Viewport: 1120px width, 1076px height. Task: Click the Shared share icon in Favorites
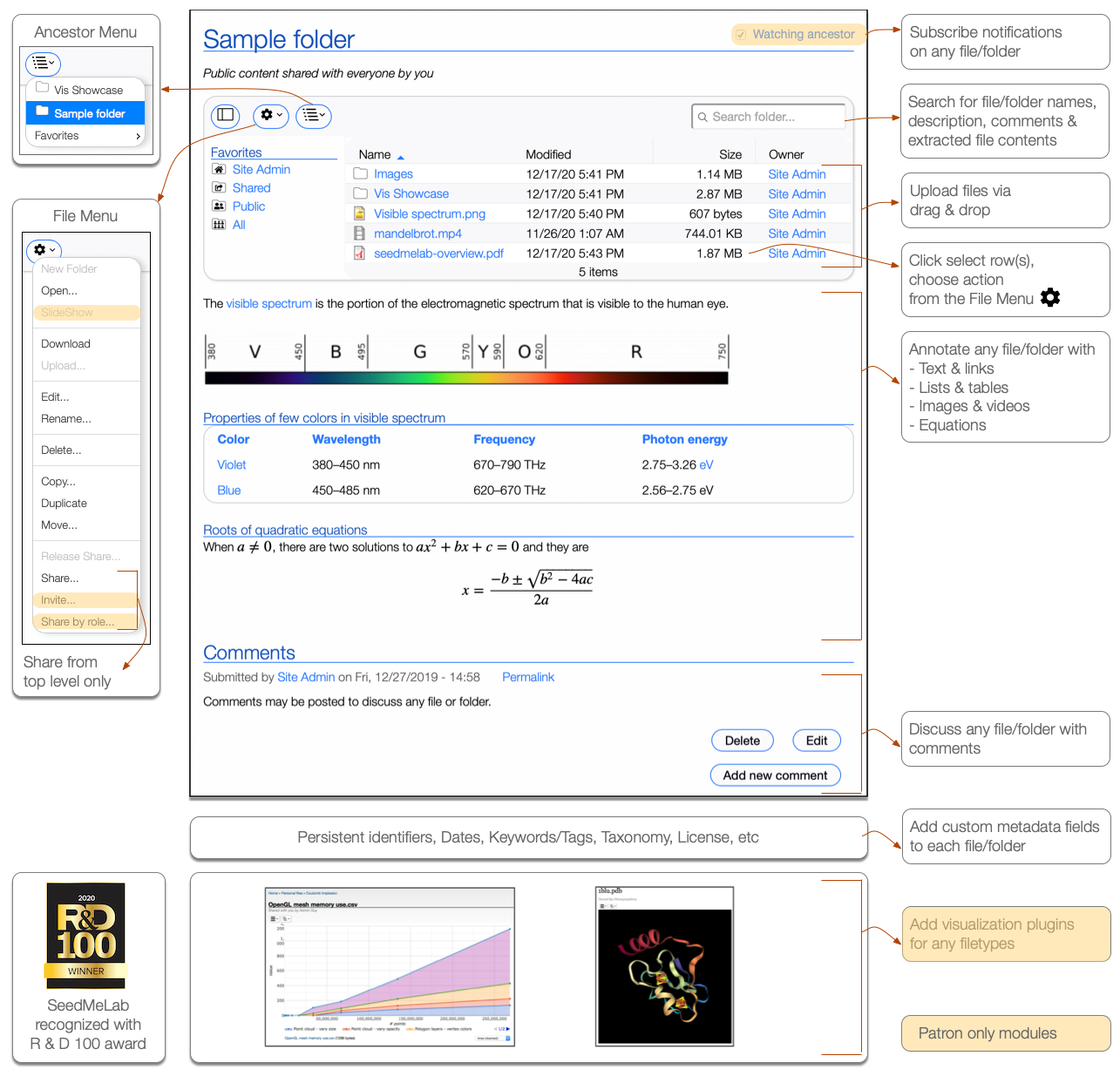(x=219, y=187)
